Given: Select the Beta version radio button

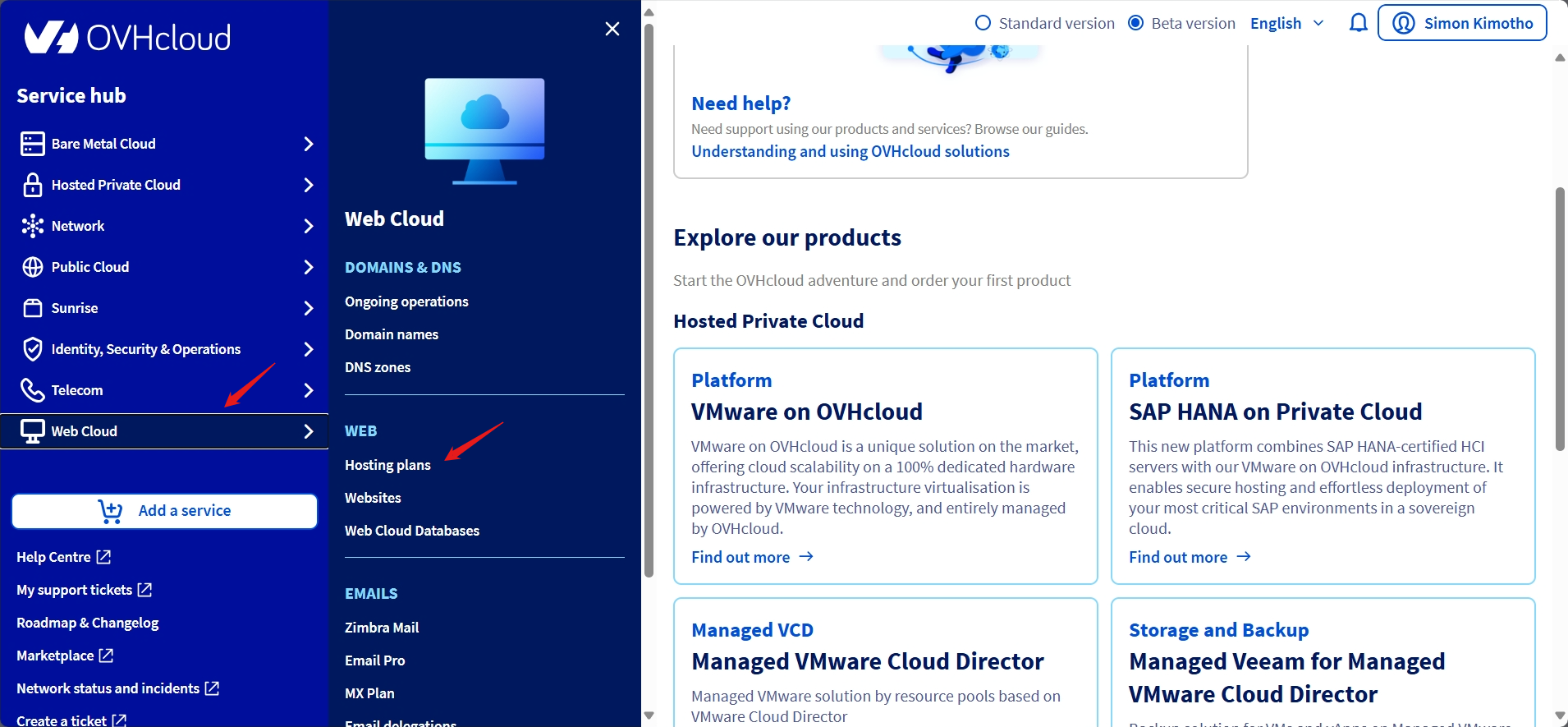Looking at the screenshot, I should point(1135,23).
